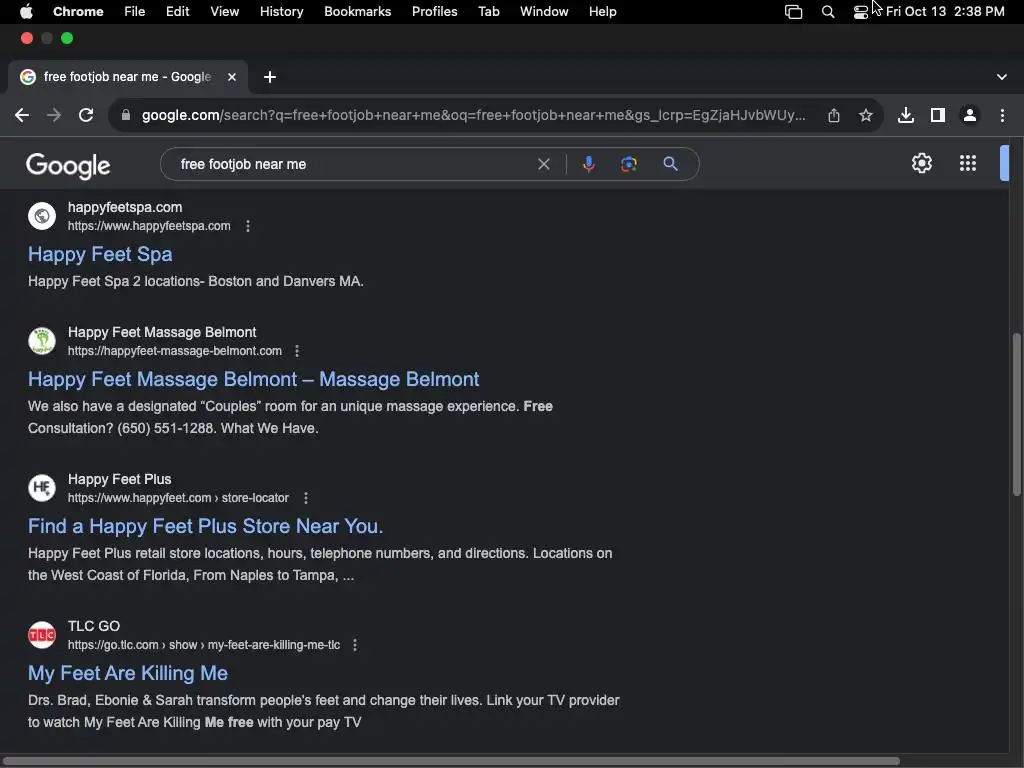Image resolution: width=1024 pixels, height=768 pixels.
Task: Click the Happy Feet Plus favicon
Action: pyautogui.click(x=42, y=488)
